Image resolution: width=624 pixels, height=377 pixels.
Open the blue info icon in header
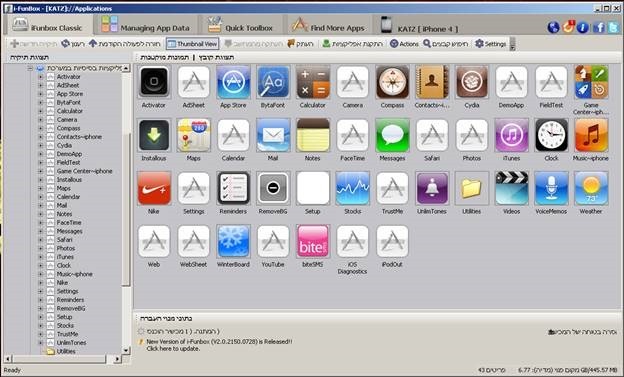click(583, 27)
